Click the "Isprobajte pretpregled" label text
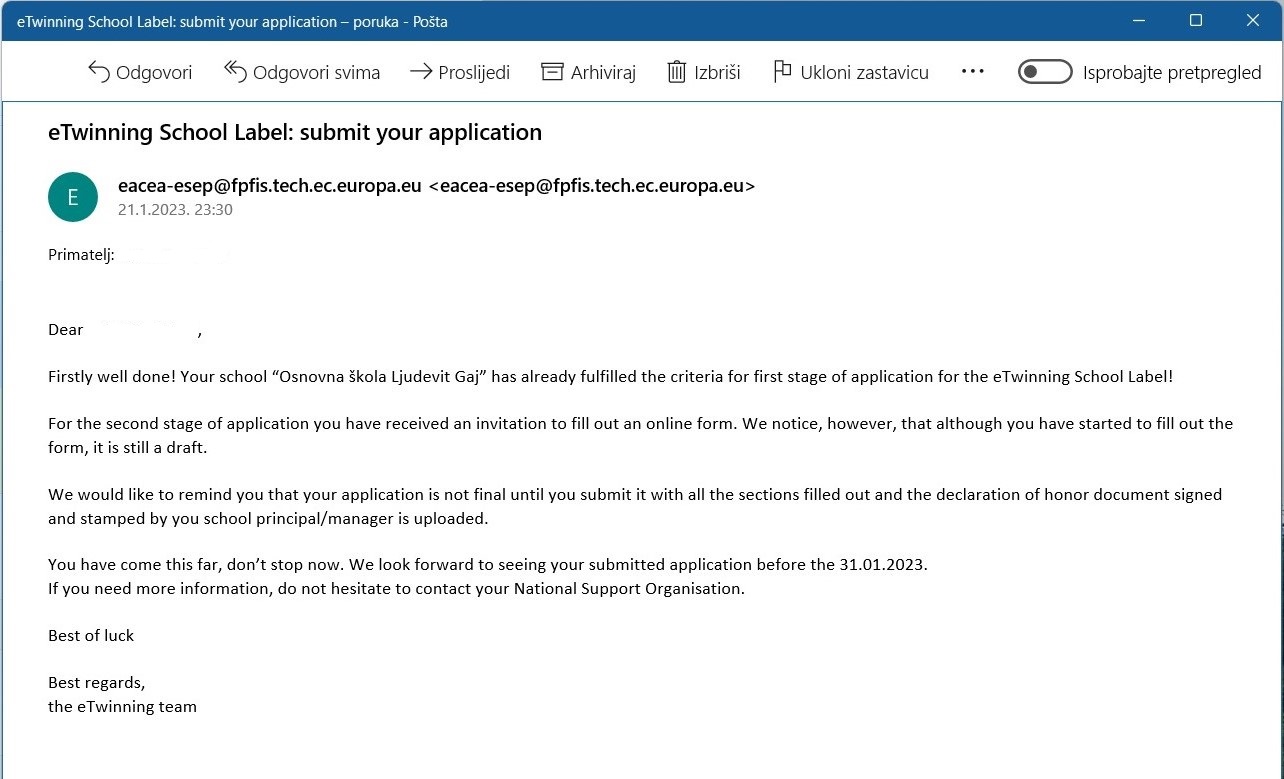Image resolution: width=1284 pixels, height=779 pixels. (1172, 72)
